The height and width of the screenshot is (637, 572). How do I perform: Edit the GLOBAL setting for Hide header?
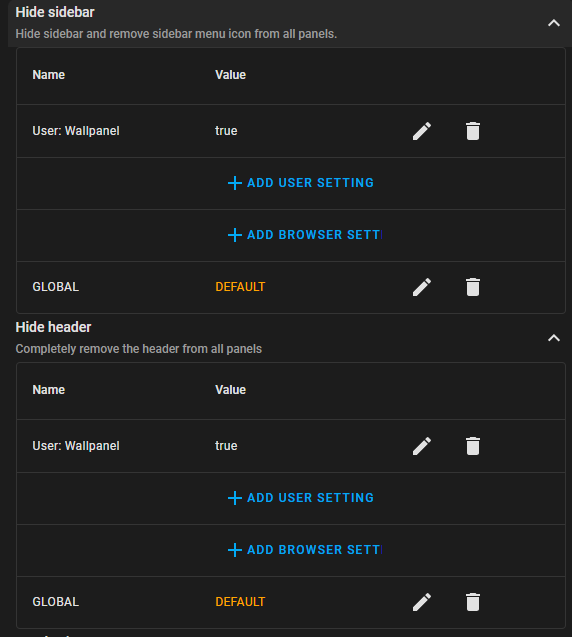click(x=422, y=602)
